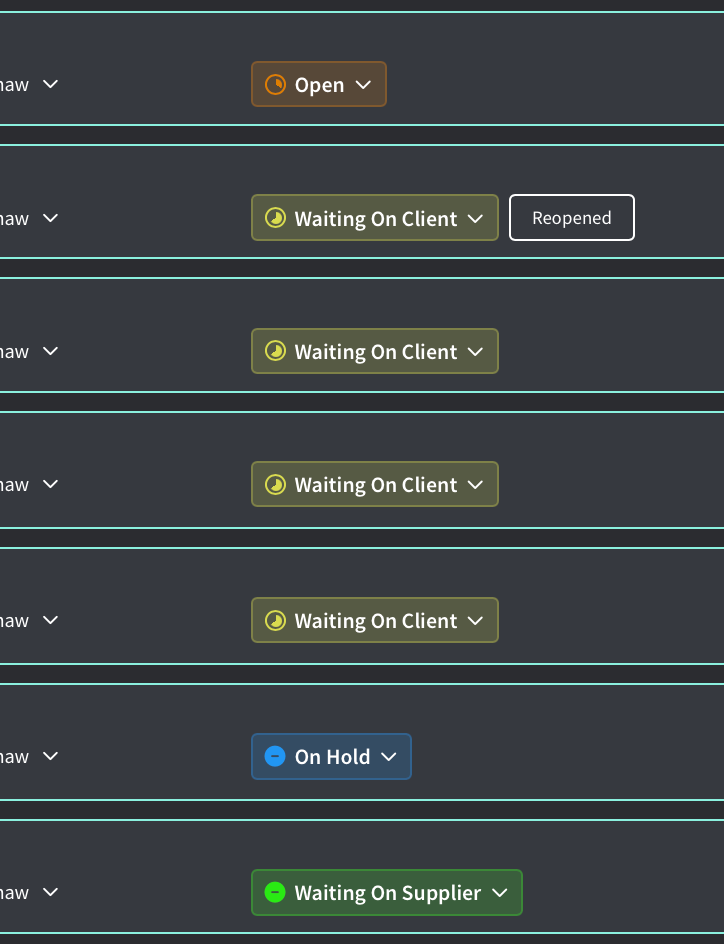The height and width of the screenshot is (944, 724).
Task: Click the On Hold status label
Action: 332,757
